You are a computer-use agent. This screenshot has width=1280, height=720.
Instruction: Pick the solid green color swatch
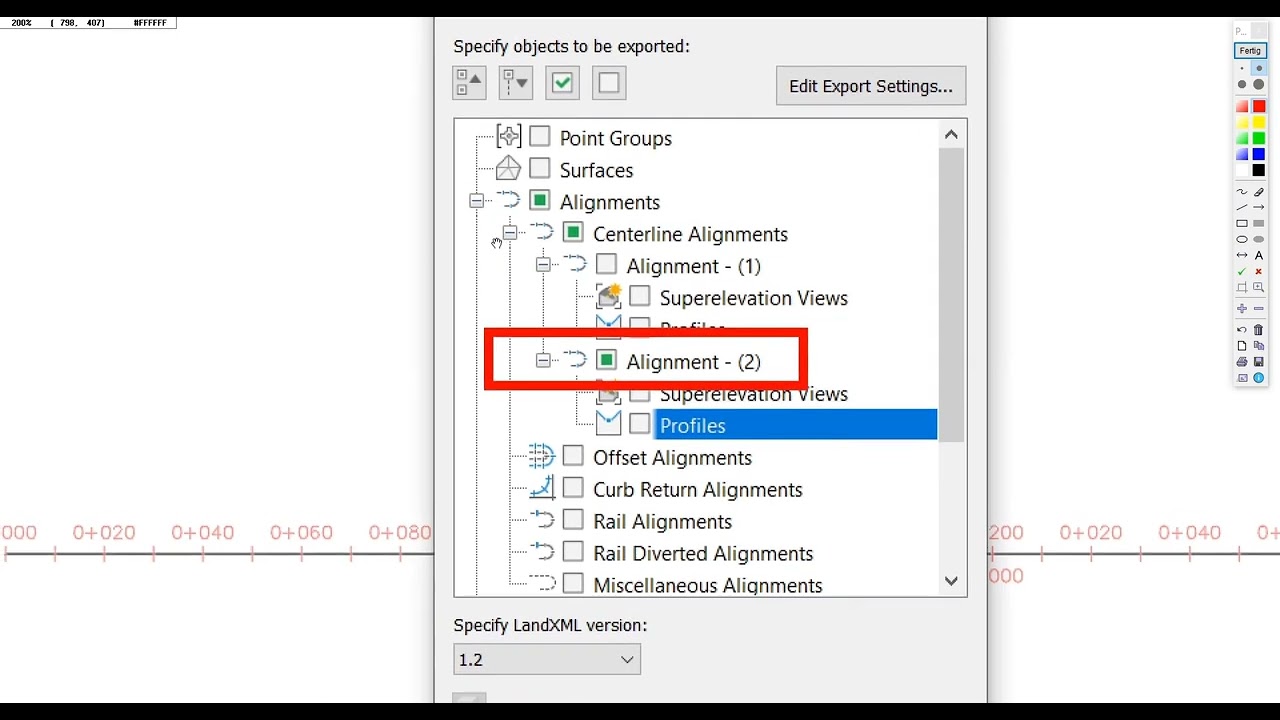coord(1259,138)
